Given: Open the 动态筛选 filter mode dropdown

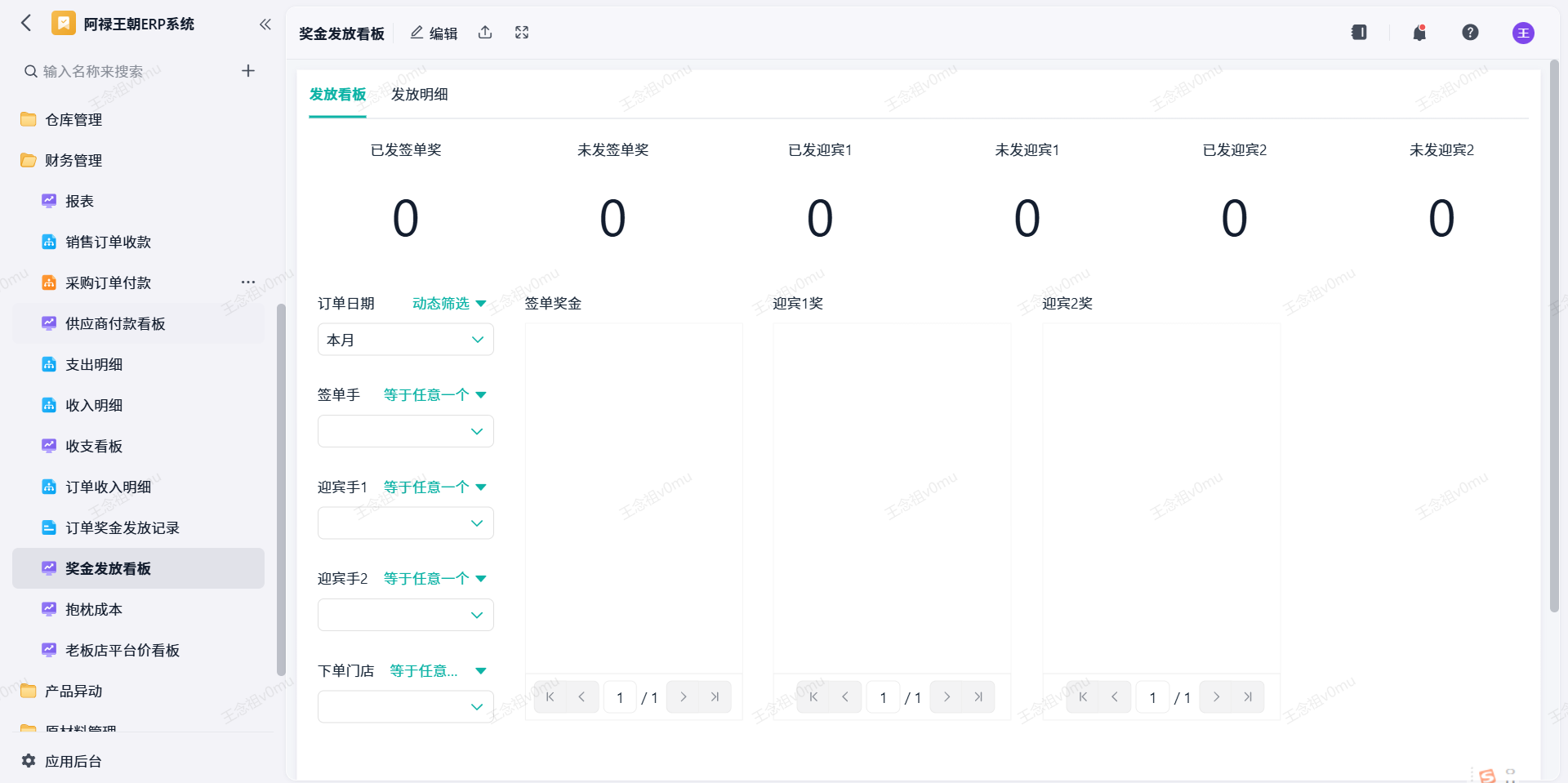Looking at the screenshot, I should 449,304.
